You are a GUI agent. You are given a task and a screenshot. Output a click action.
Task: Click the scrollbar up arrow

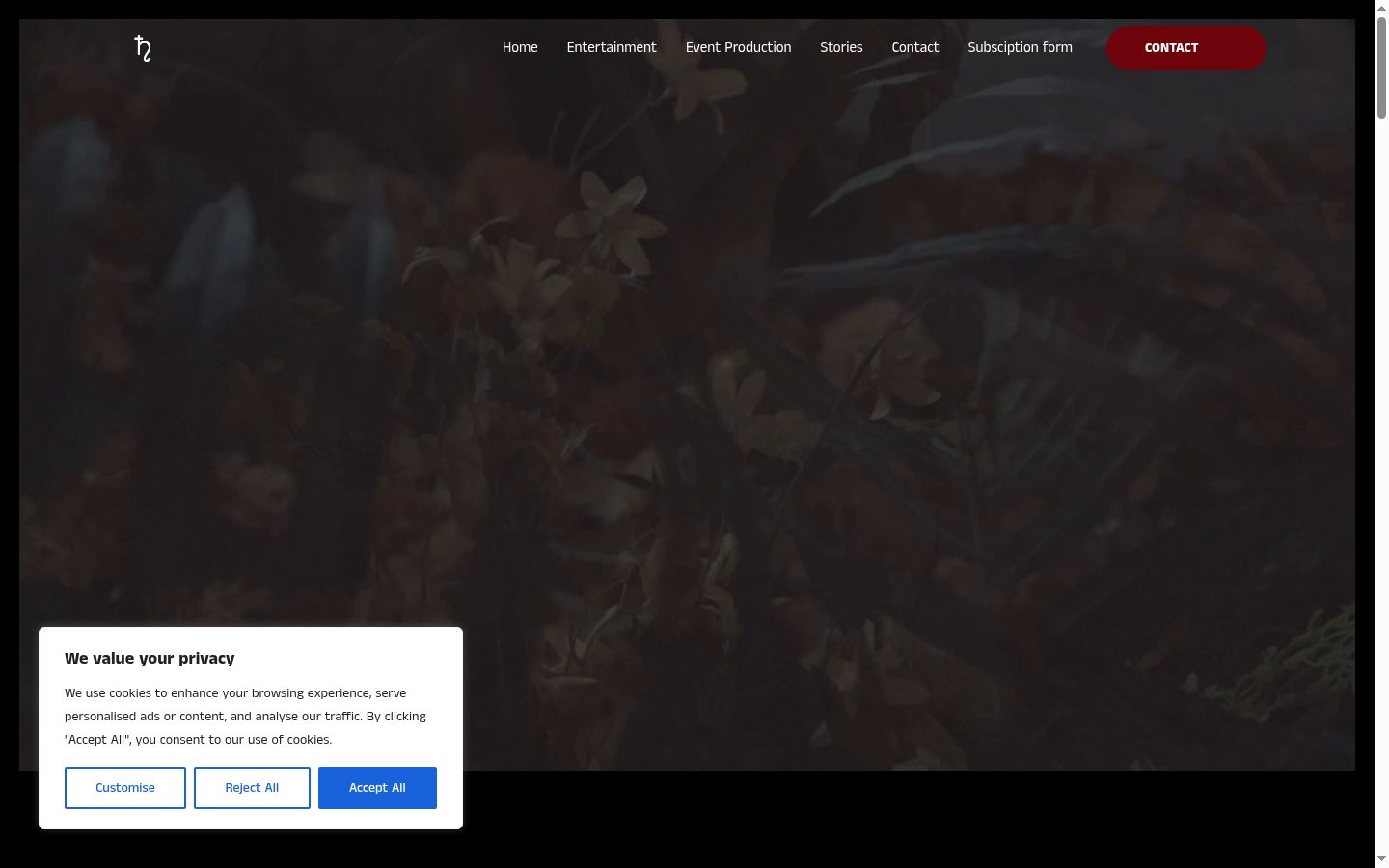(x=1381, y=8)
